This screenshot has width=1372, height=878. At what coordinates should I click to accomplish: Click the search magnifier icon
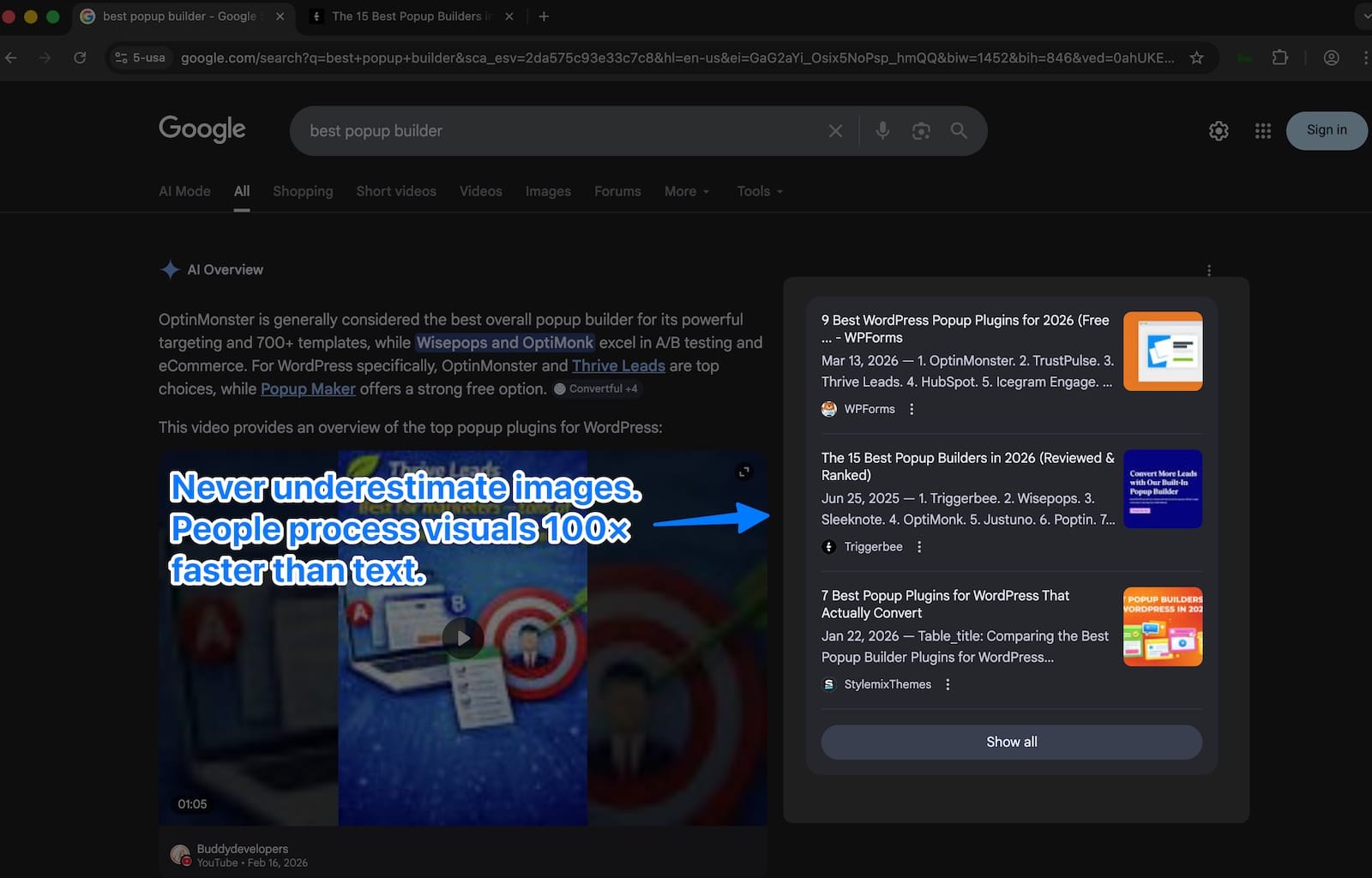point(959,130)
